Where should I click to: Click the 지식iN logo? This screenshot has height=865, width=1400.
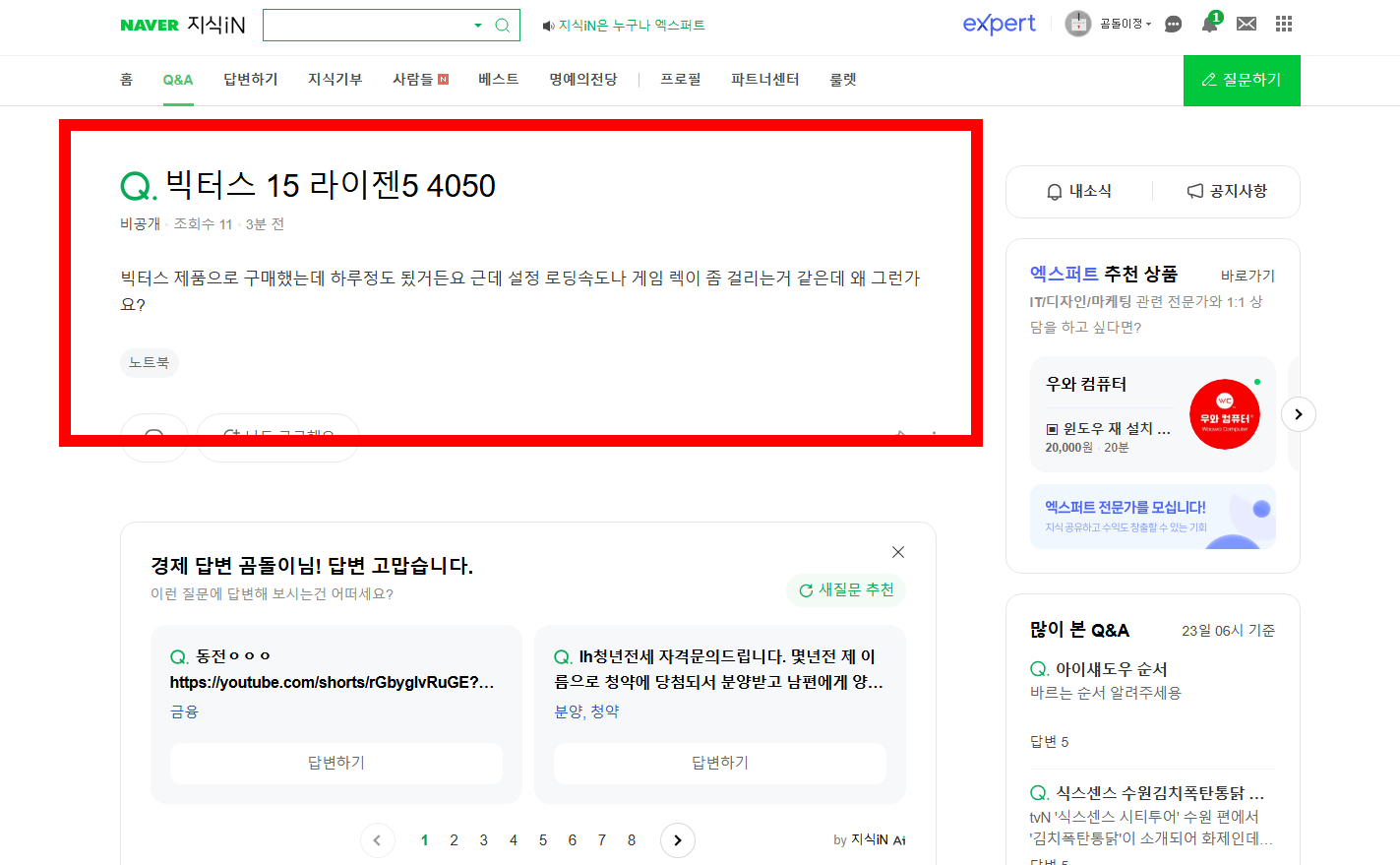coord(215,25)
